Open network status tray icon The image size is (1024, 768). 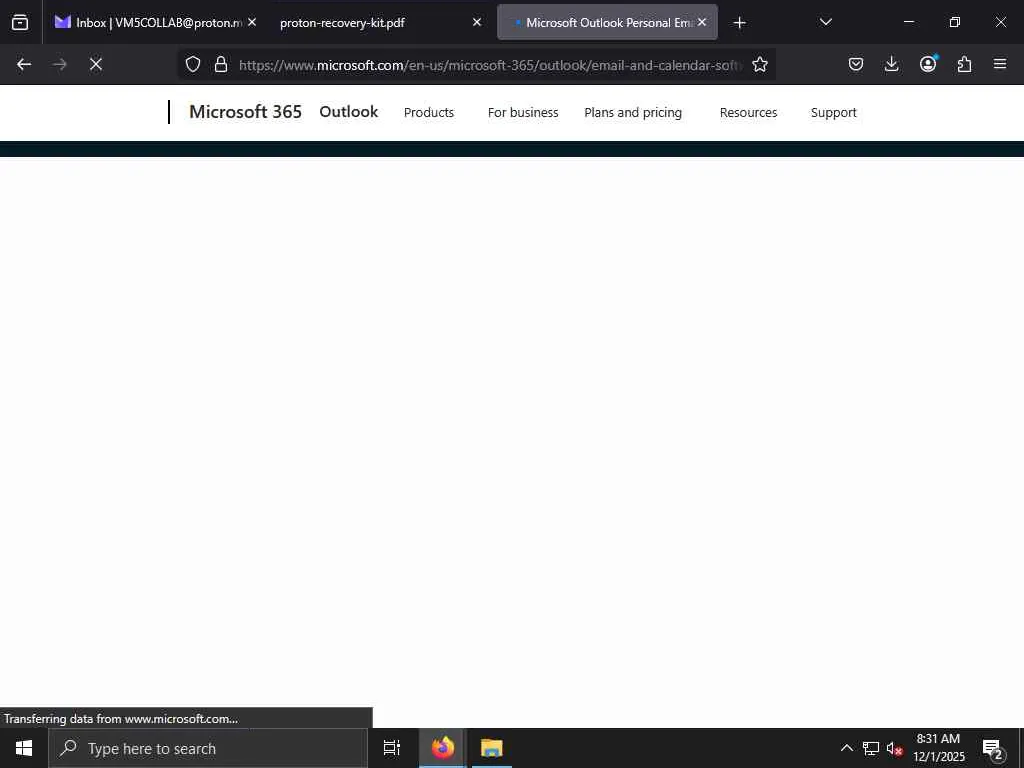coord(871,748)
